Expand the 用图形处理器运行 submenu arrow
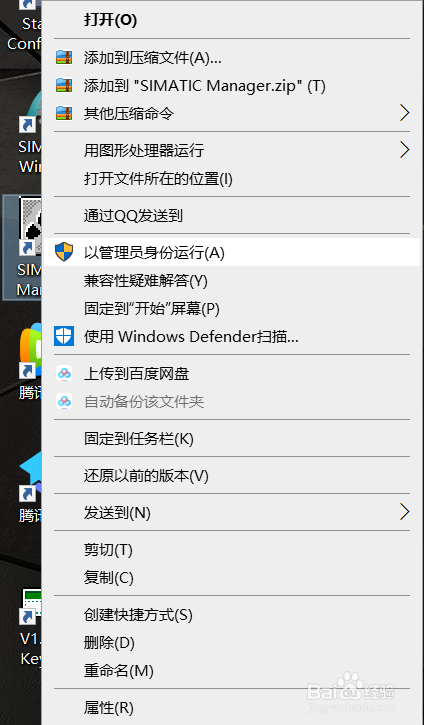The width and height of the screenshot is (424, 725). point(405,150)
